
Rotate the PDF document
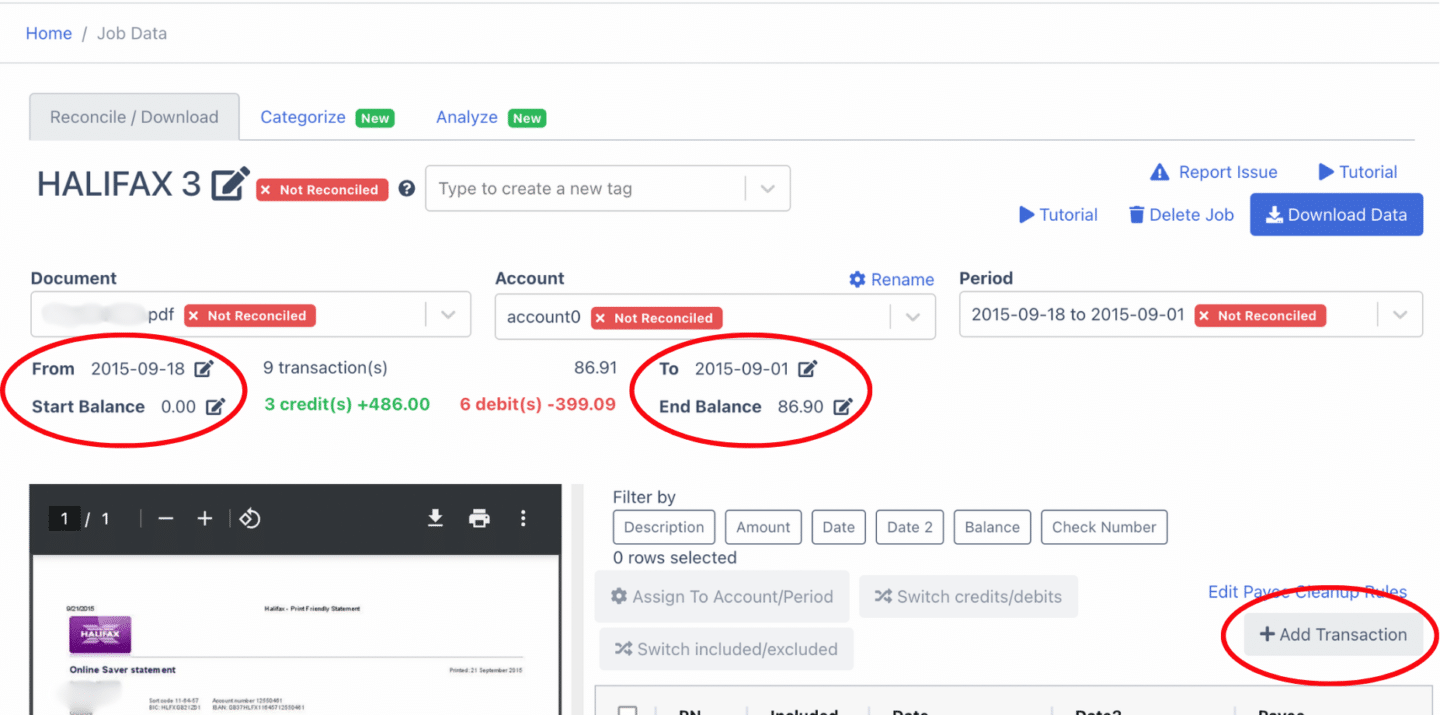(250, 518)
